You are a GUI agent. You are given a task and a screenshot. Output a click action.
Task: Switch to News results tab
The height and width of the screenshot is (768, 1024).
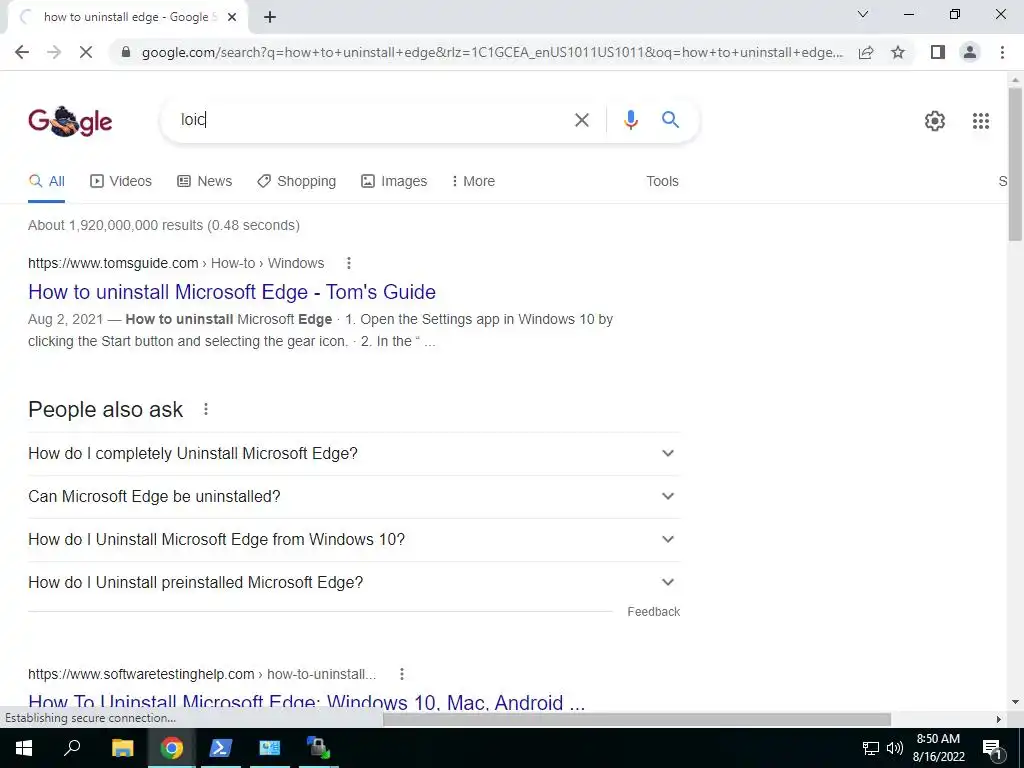click(204, 181)
